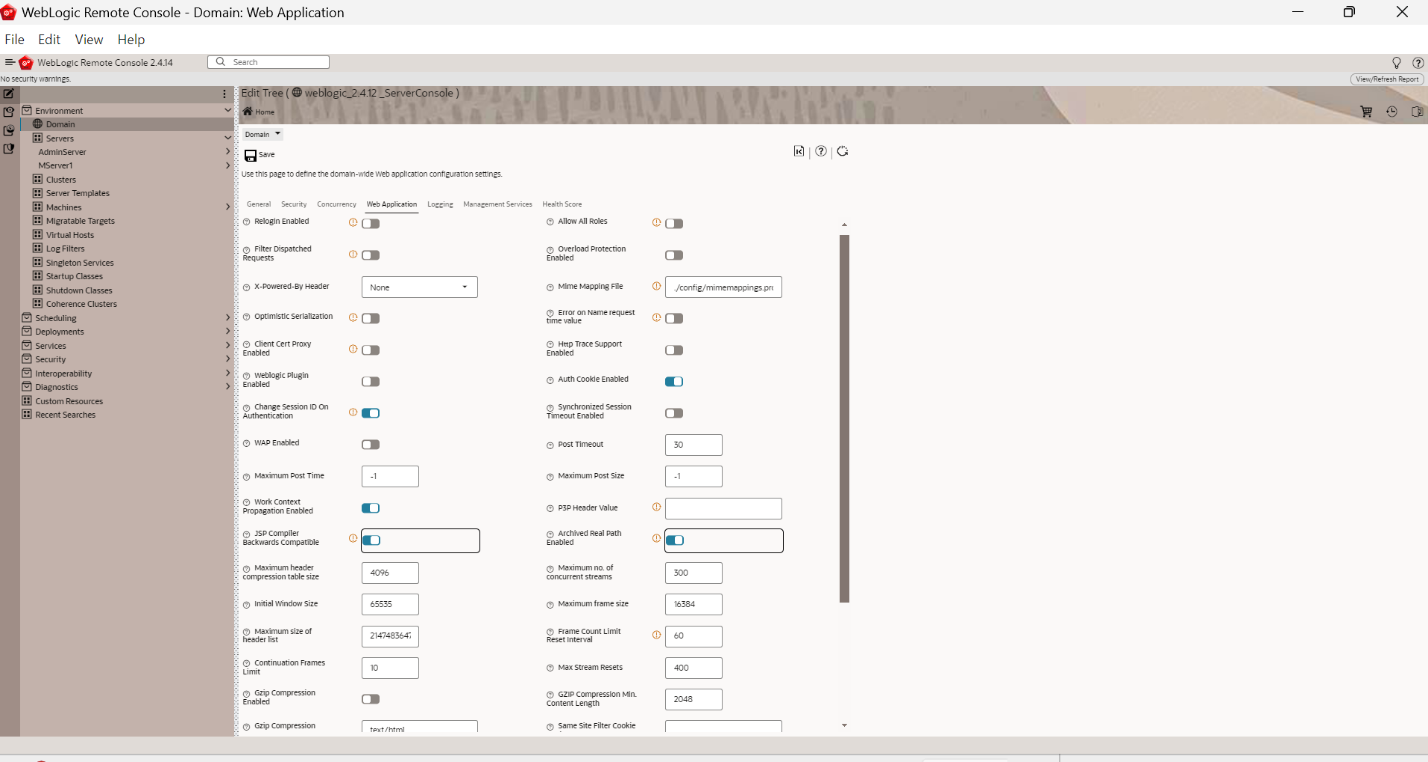Click the landing page icon left of page help
The image size is (1428, 762).
[x=799, y=151]
